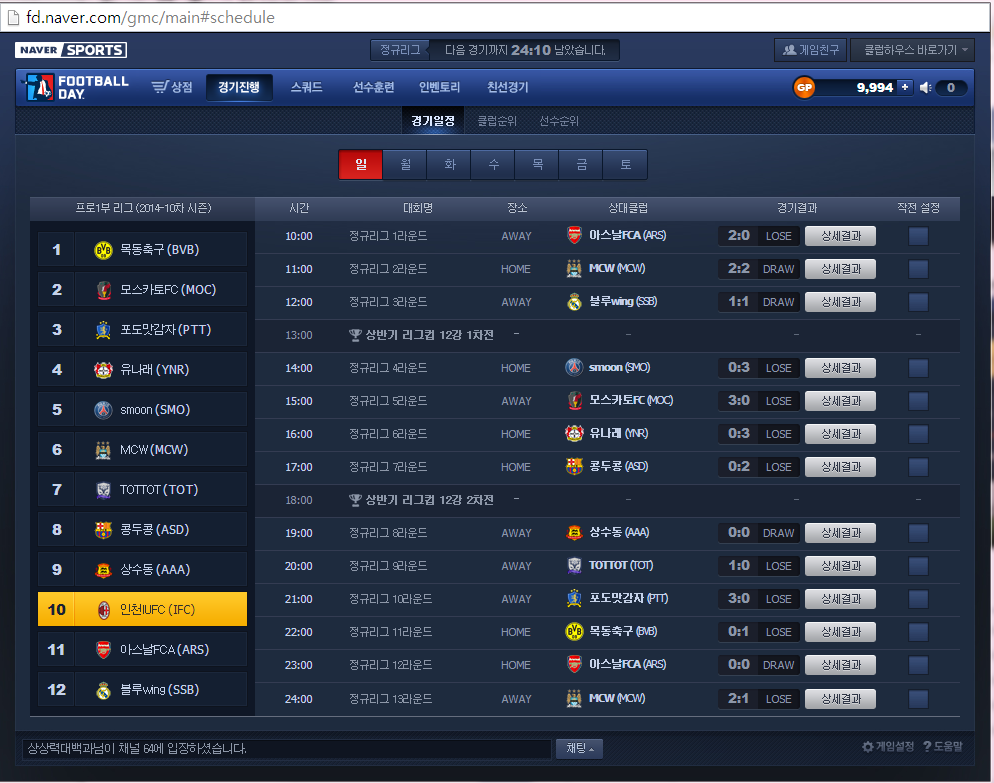The image size is (994, 783).
Task: Click MCW crest in ranking list
Action: coord(103,450)
